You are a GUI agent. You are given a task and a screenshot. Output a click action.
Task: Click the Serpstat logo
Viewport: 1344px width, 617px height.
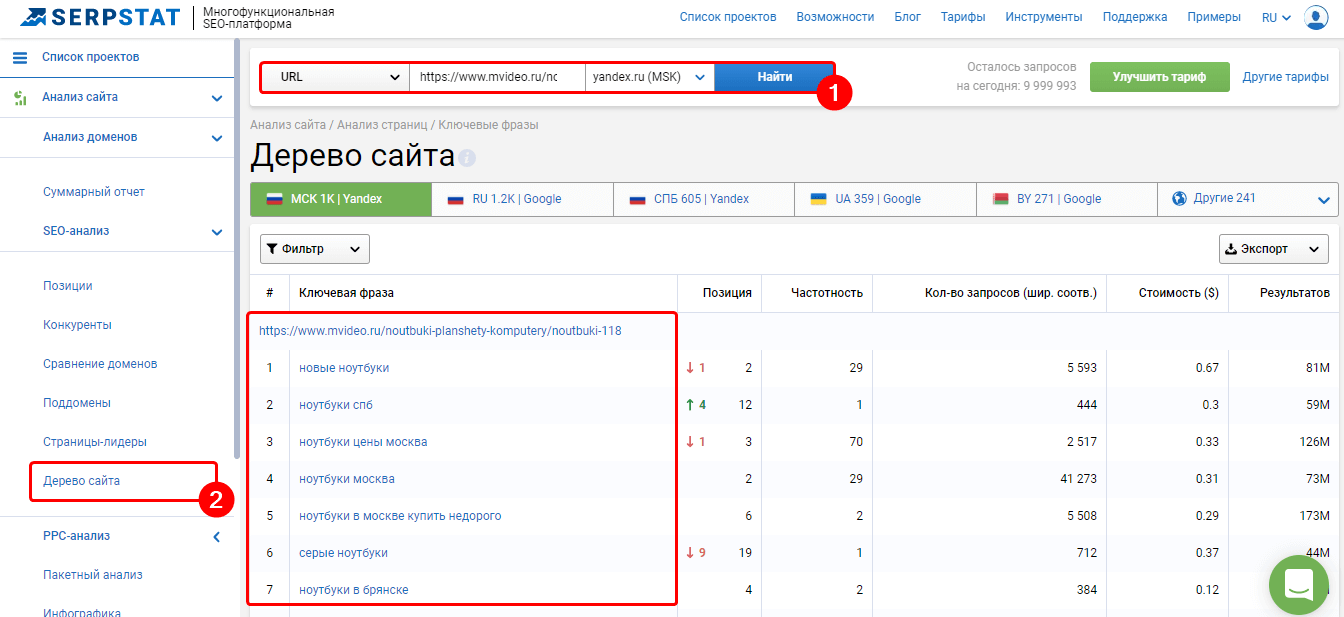pos(100,17)
